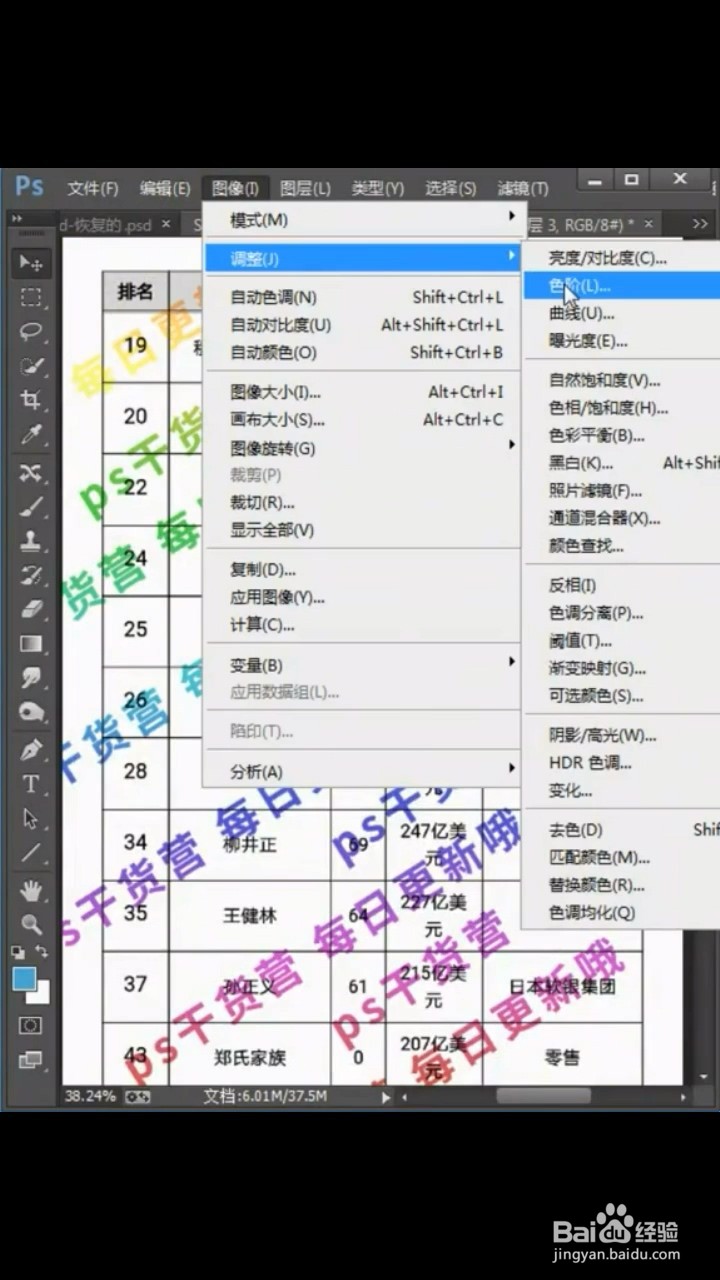Open the 选择(S) menu
This screenshot has width=720, height=1280.
tap(450, 188)
